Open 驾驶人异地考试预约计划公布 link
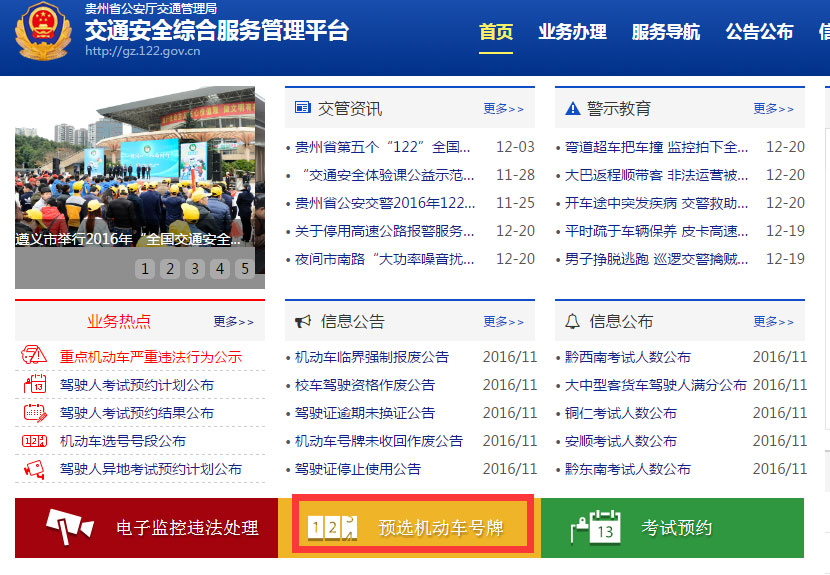This screenshot has width=830, height=575. pyautogui.click(x=151, y=469)
